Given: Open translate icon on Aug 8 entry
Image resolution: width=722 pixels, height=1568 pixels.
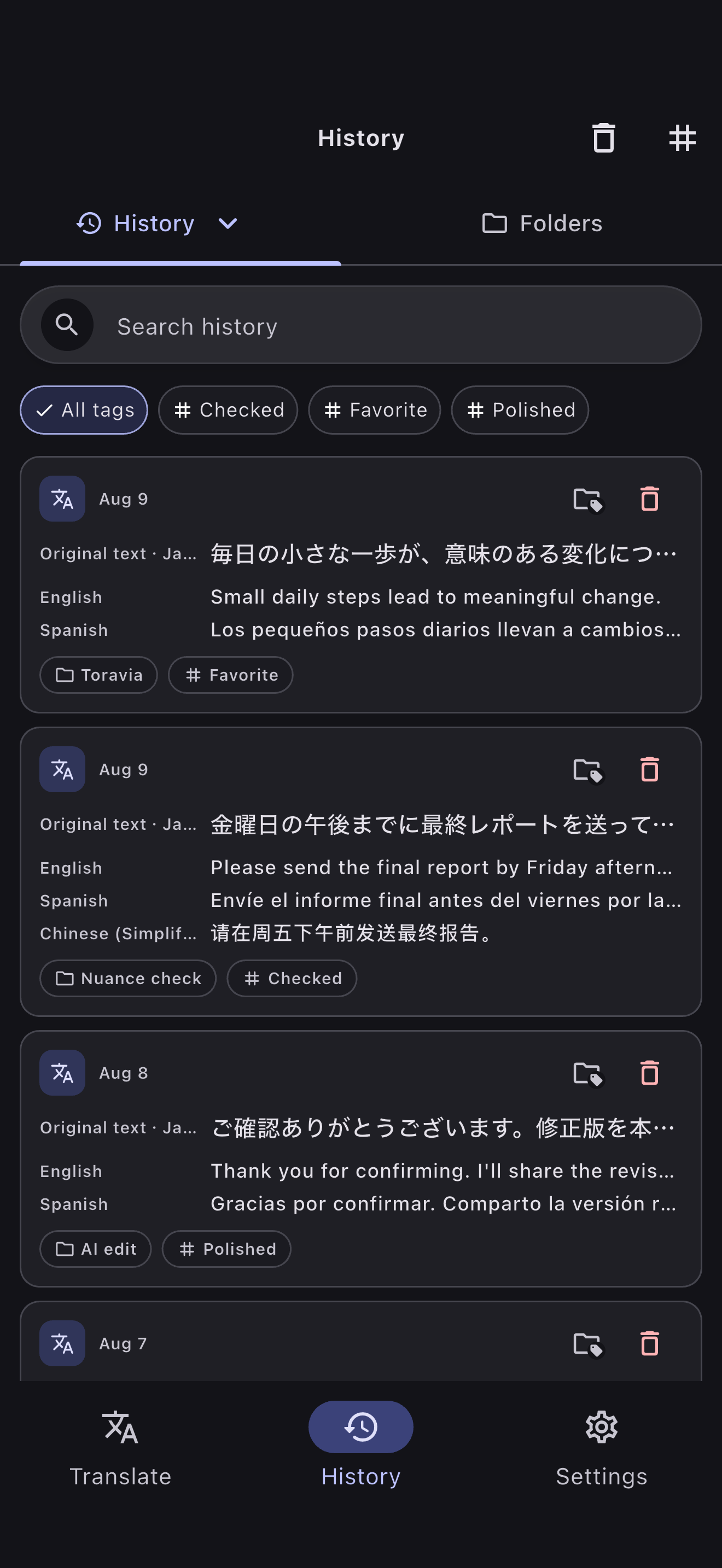Looking at the screenshot, I should (x=62, y=1073).
